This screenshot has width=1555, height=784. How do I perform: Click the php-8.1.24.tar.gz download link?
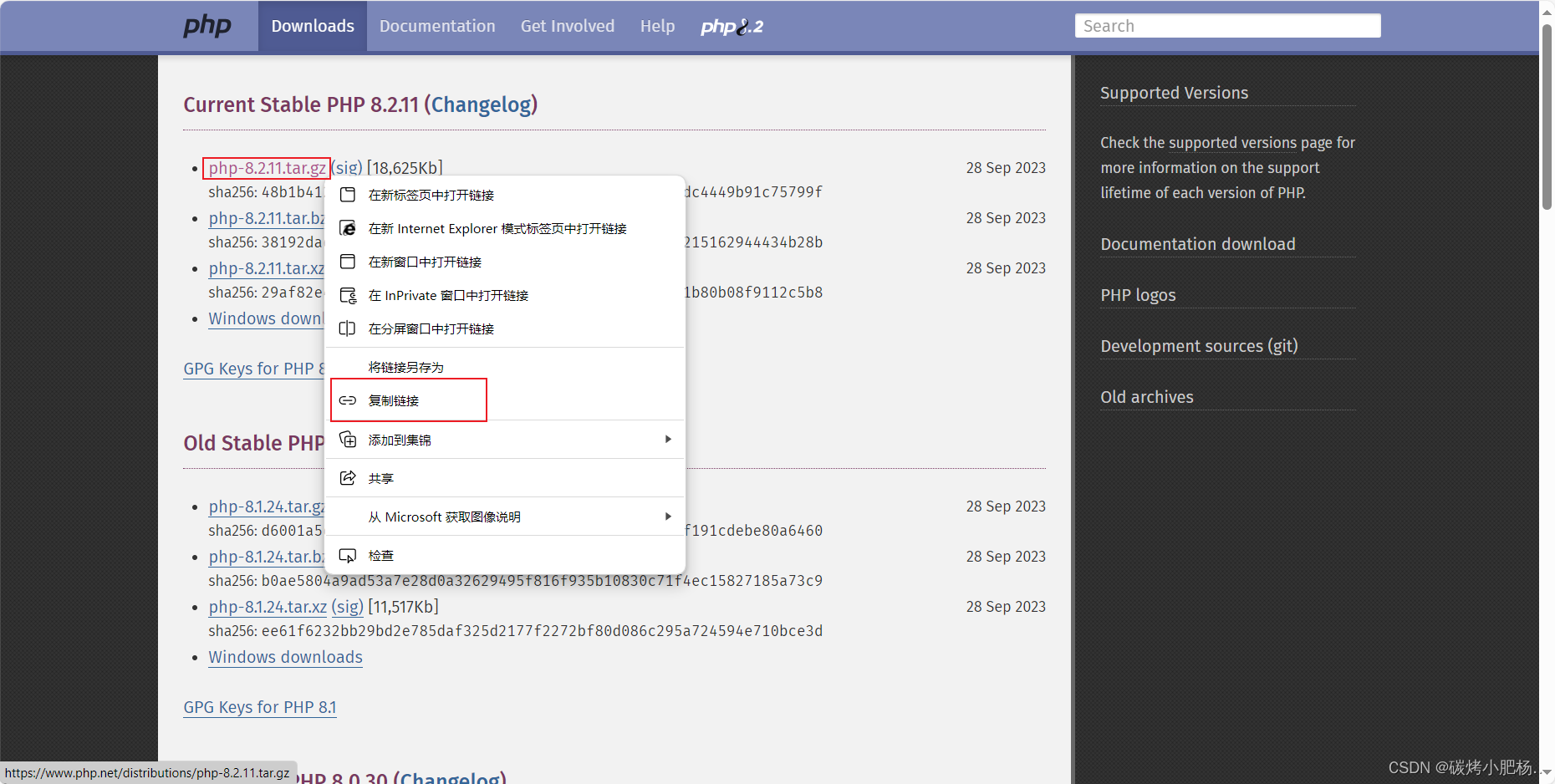tap(266, 507)
